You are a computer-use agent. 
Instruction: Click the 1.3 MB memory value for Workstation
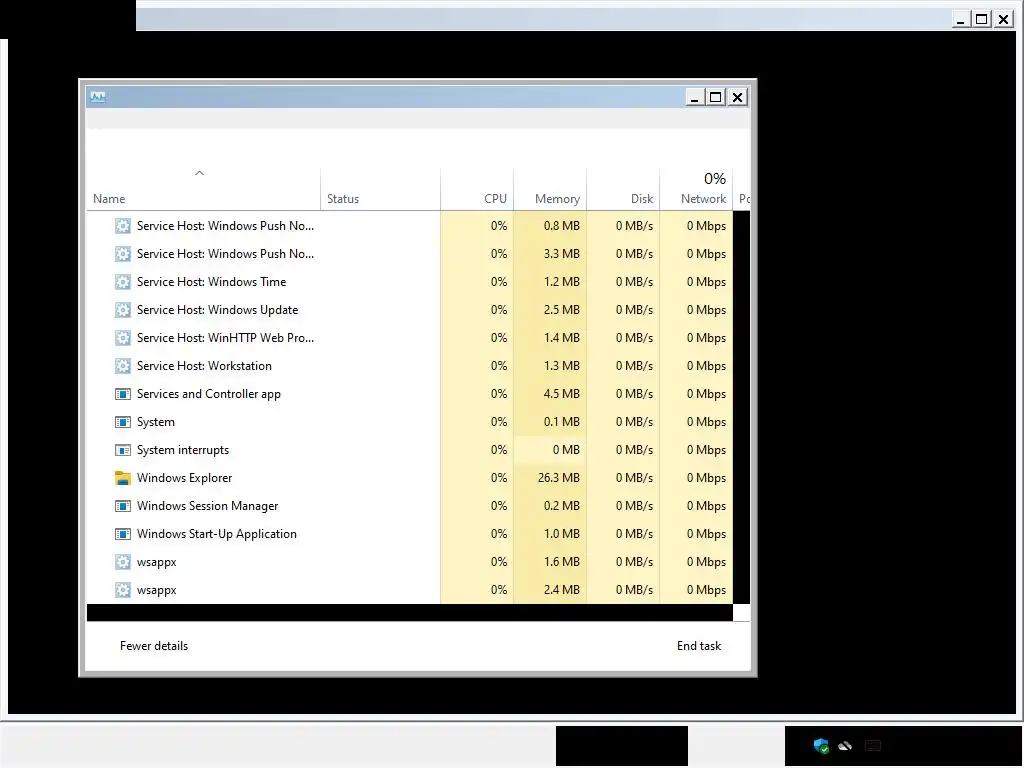point(562,366)
